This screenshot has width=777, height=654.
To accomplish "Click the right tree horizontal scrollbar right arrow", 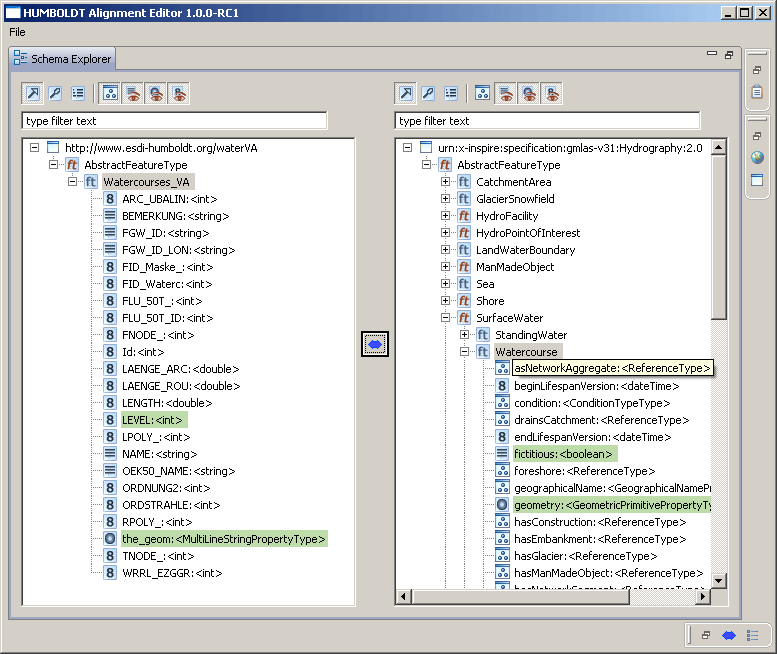I will [703, 597].
